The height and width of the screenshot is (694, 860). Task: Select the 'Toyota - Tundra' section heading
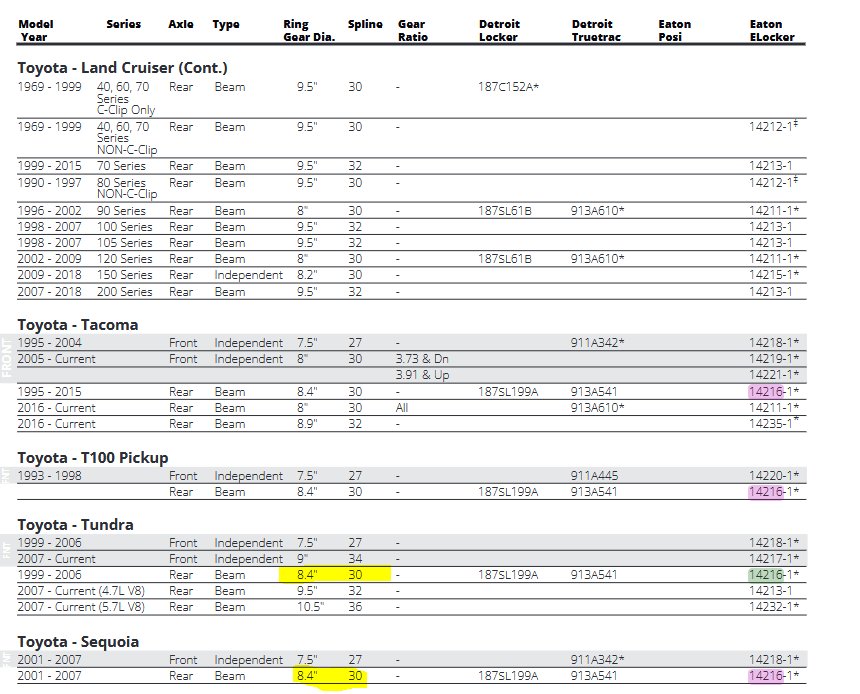coord(75,525)
